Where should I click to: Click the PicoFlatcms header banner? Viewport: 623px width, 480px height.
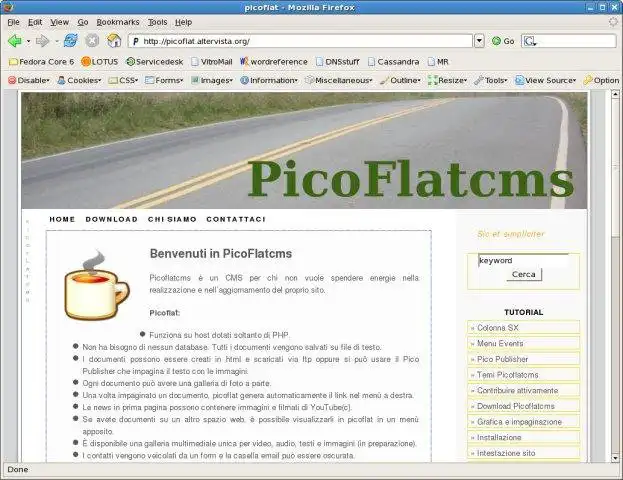[304, 151]
